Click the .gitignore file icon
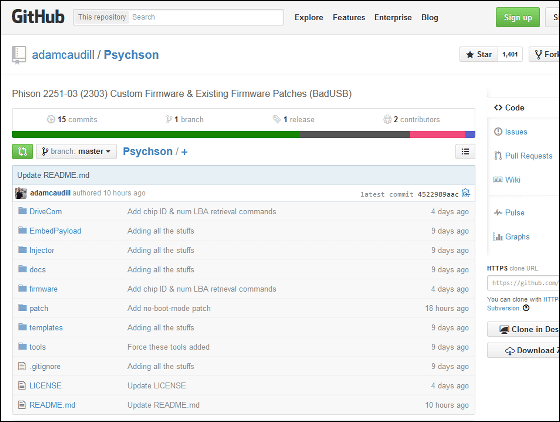Screen dimensions: 560x422 pos(22,366)
